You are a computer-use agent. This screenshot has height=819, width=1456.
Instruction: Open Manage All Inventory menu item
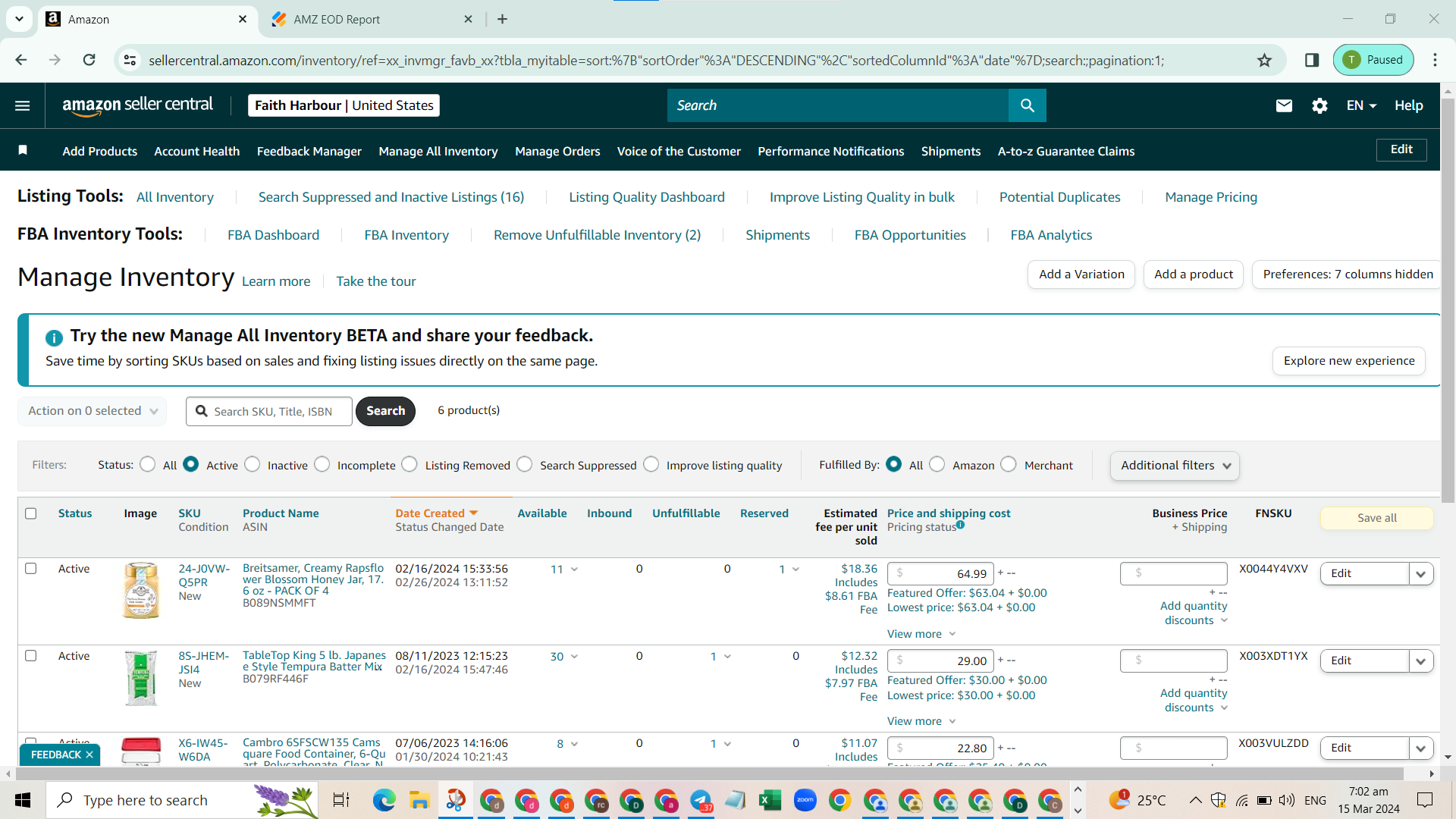coord(438,151)
